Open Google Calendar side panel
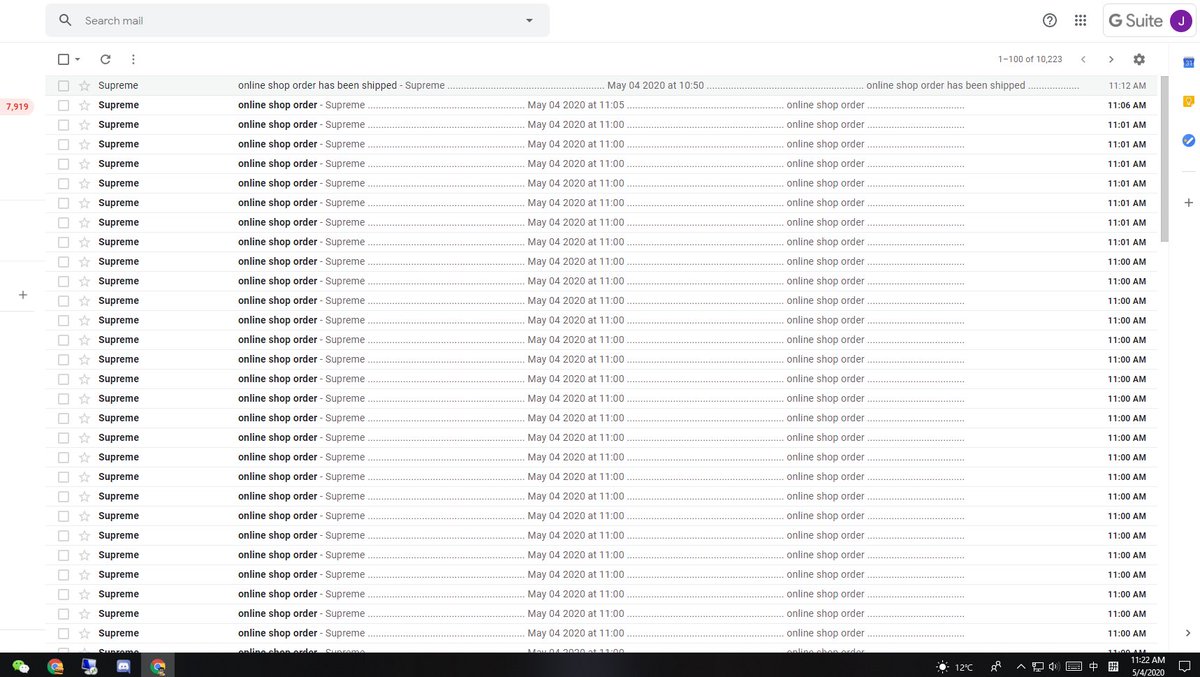Viewport: 1200px width, 677px height. tap(1189, 62)
